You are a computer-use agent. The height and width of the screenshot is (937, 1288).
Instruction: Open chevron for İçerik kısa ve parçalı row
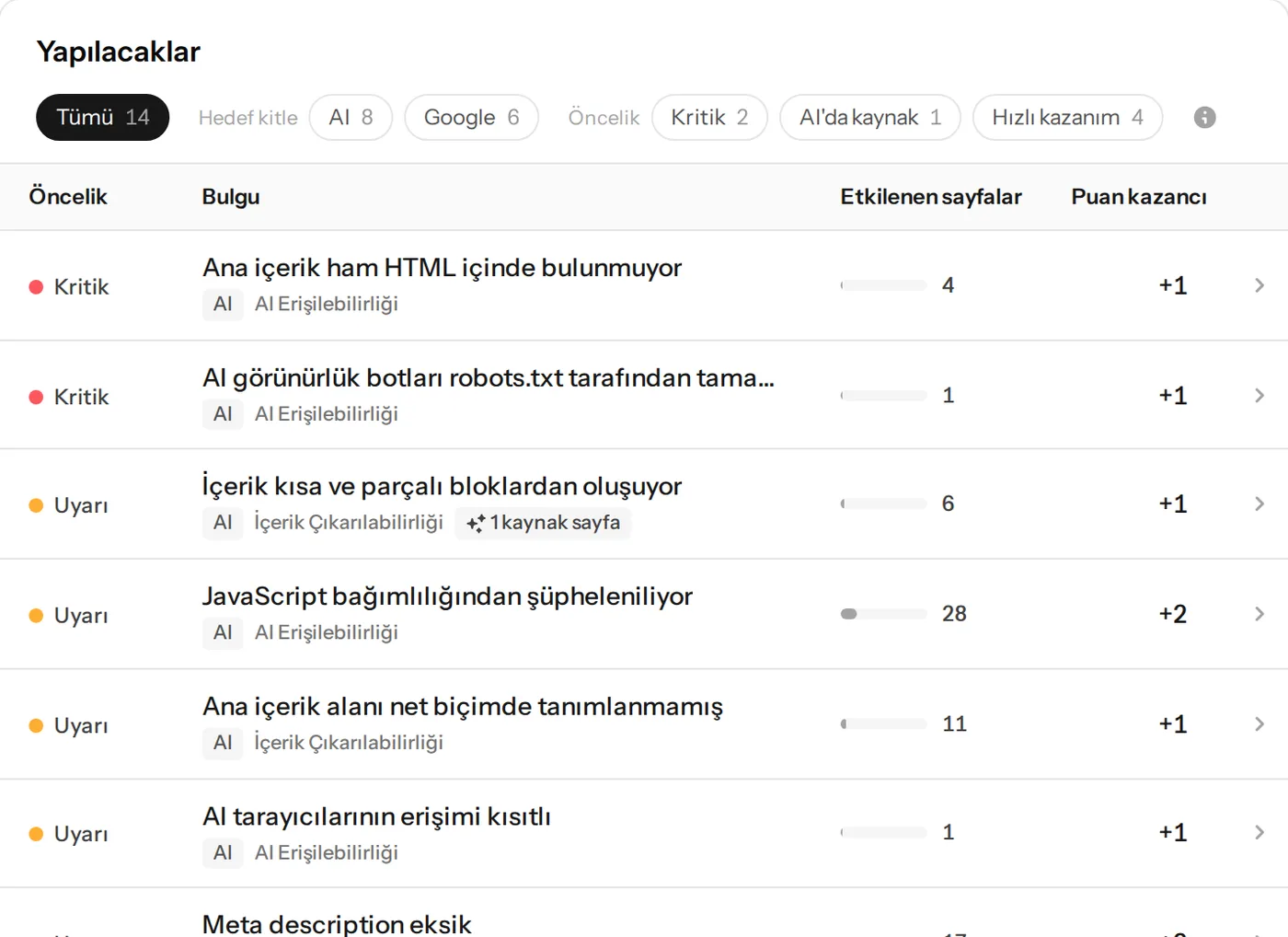pyautogui.click(x=1259, y=503)
